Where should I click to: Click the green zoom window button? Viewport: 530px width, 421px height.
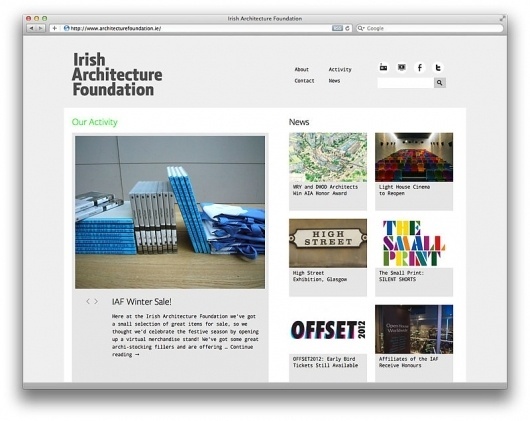click(44, 19)
